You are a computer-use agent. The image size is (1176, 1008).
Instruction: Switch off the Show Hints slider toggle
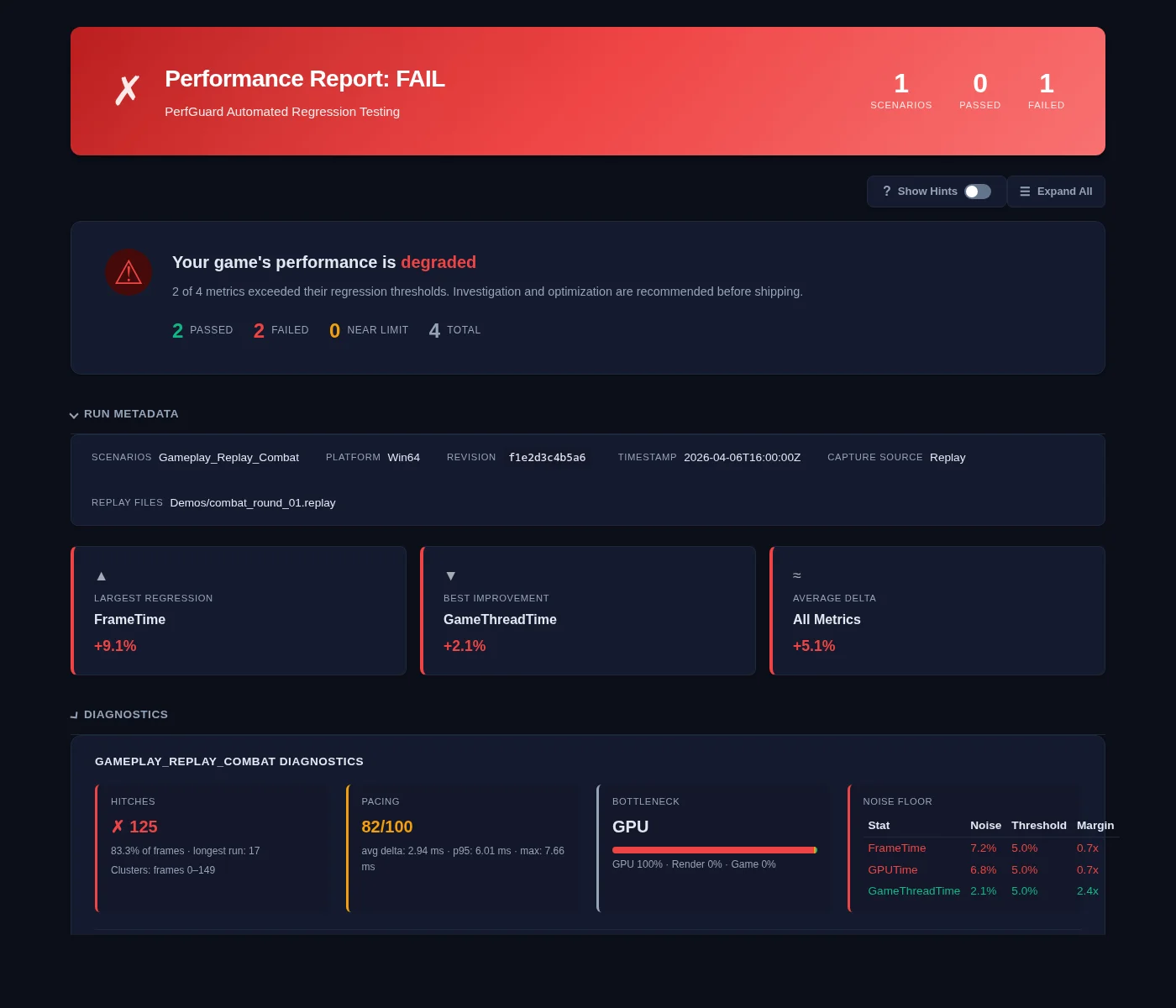click(x=977, y=192)
